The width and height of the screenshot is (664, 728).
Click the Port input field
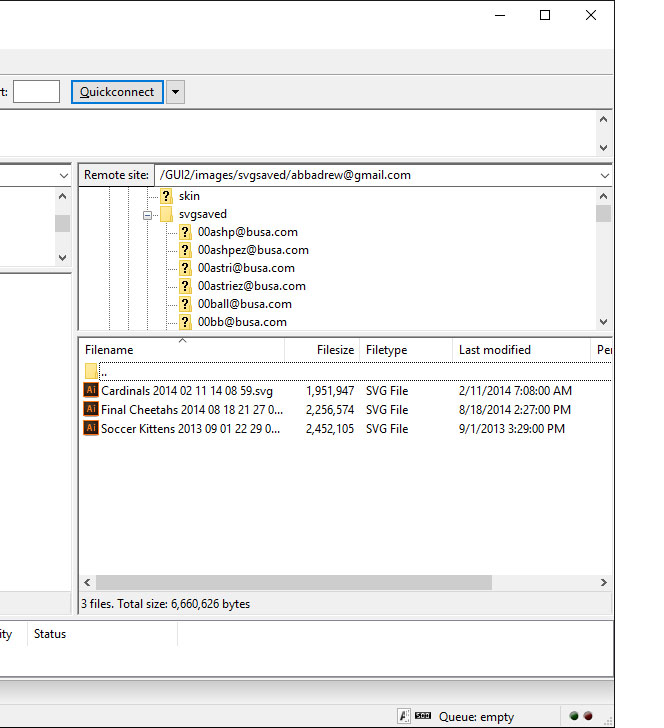tap(36, 91)
